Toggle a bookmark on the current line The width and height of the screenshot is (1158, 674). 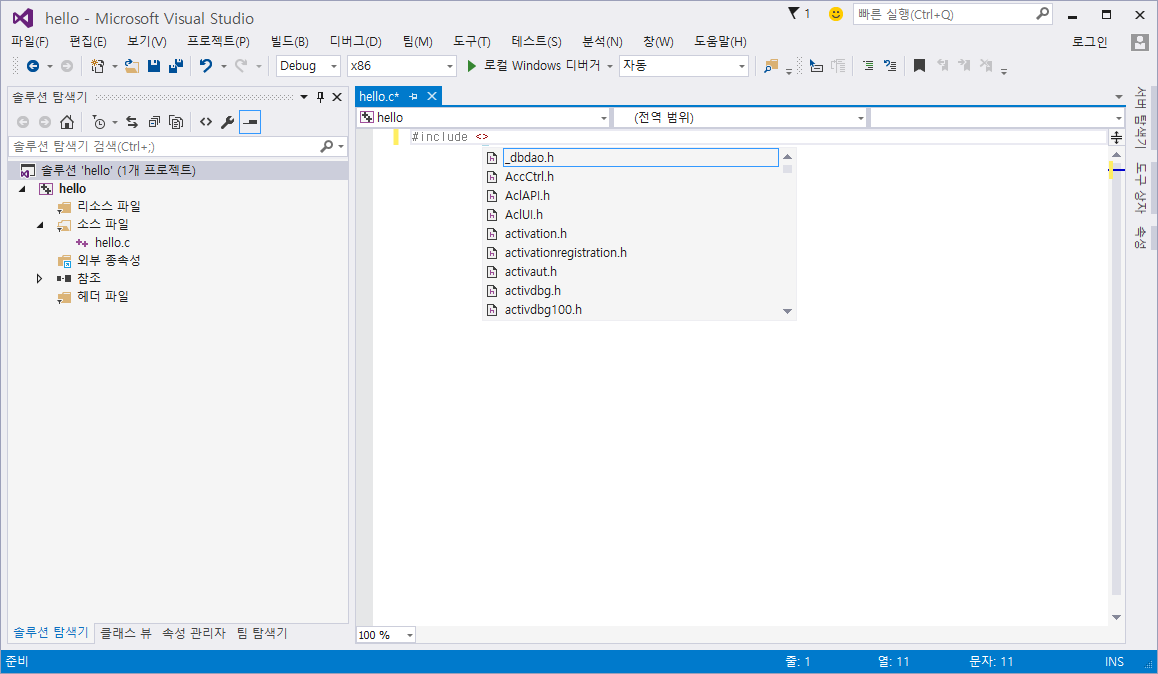pyautogui.click(x=919, y=66)
